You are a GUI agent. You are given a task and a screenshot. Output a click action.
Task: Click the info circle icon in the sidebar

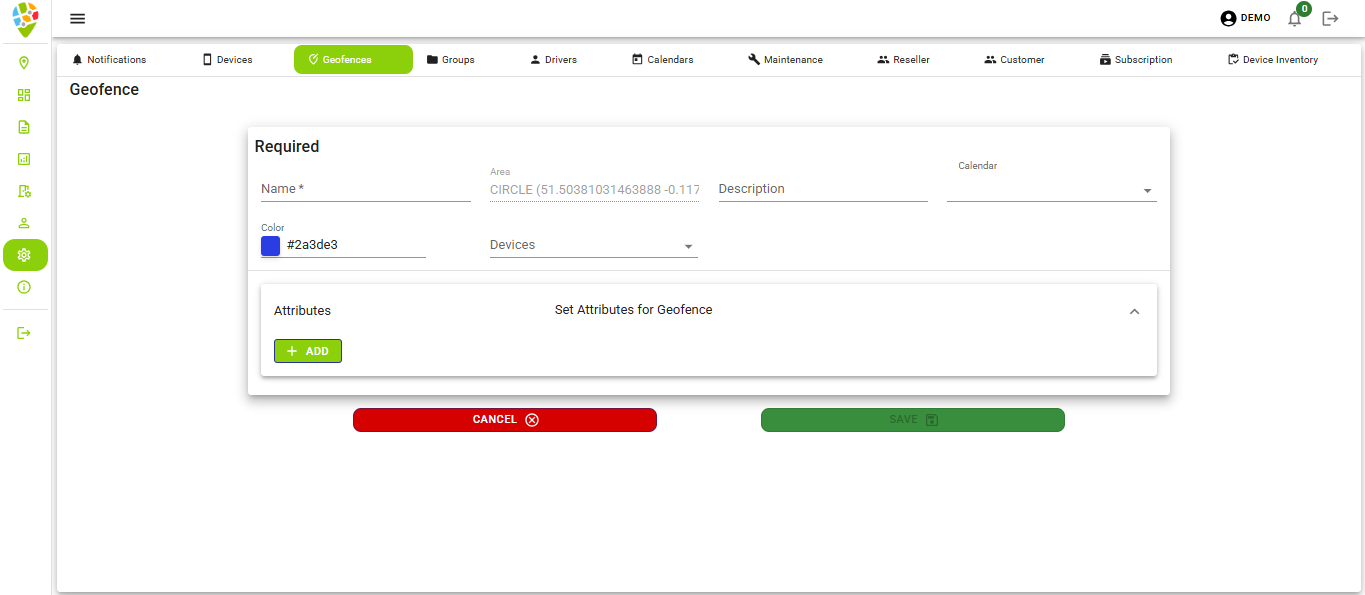pyautogui.click(x=24, y=287)
